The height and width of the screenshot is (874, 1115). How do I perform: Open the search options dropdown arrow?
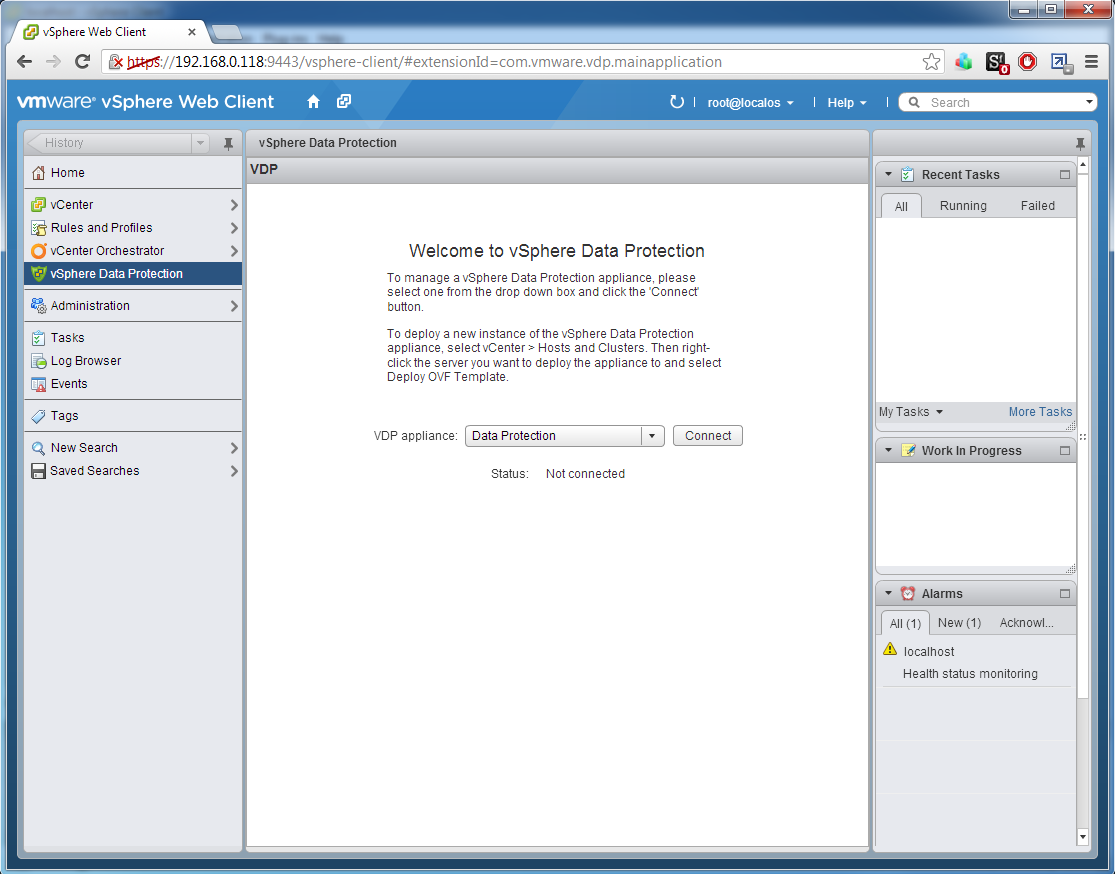tap(1089, 102)
